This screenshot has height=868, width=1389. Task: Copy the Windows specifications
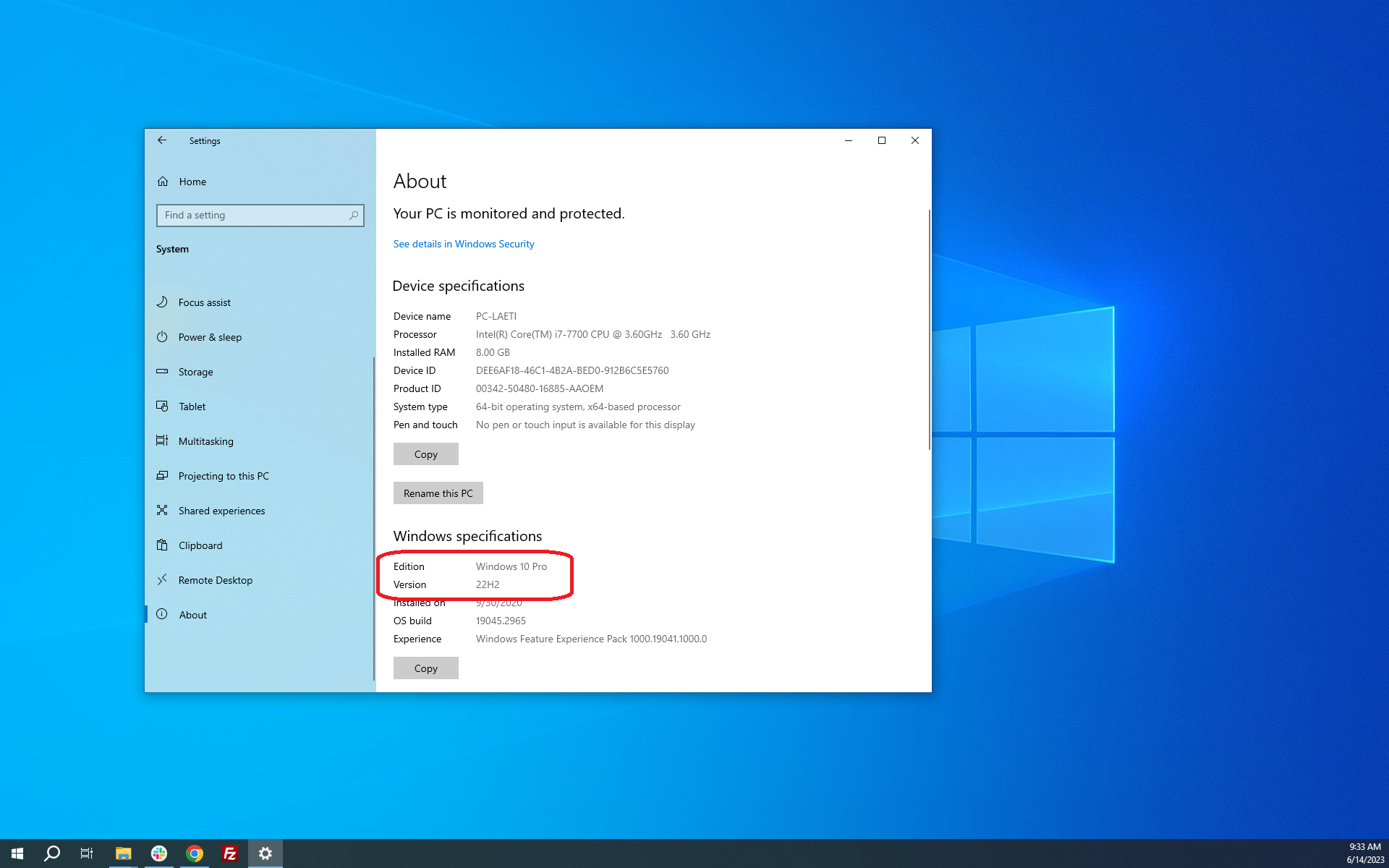coord(425,668)
